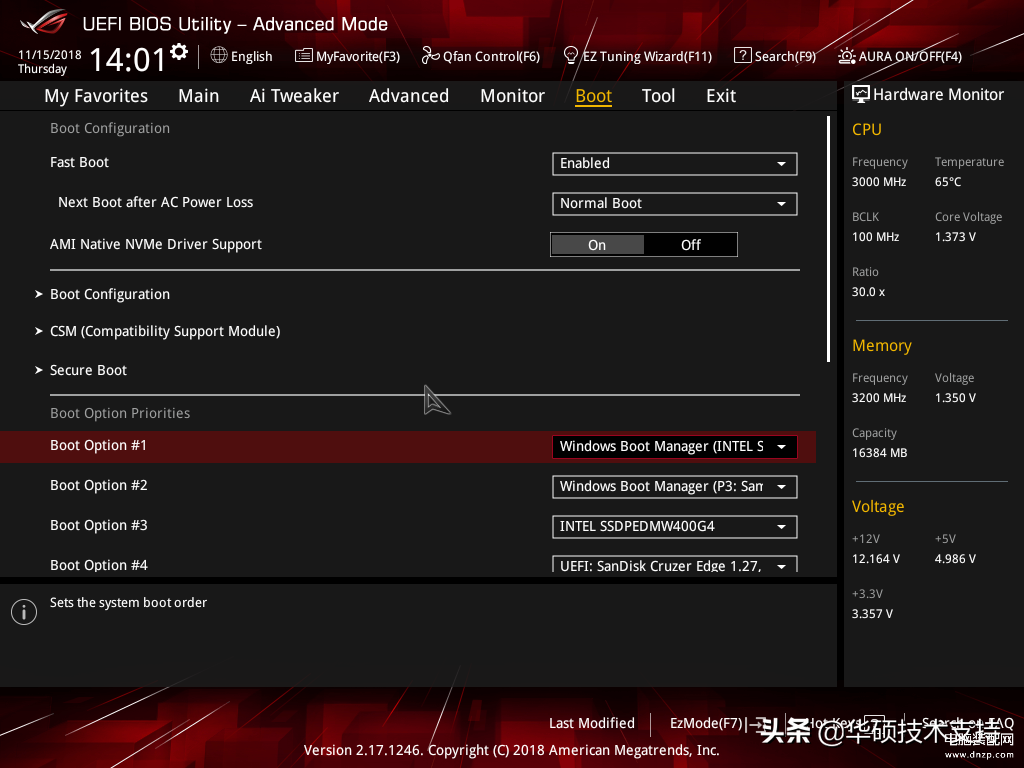Switch to the Main tab
This screenshot has height=768, width=1024.
coord(199,96)
